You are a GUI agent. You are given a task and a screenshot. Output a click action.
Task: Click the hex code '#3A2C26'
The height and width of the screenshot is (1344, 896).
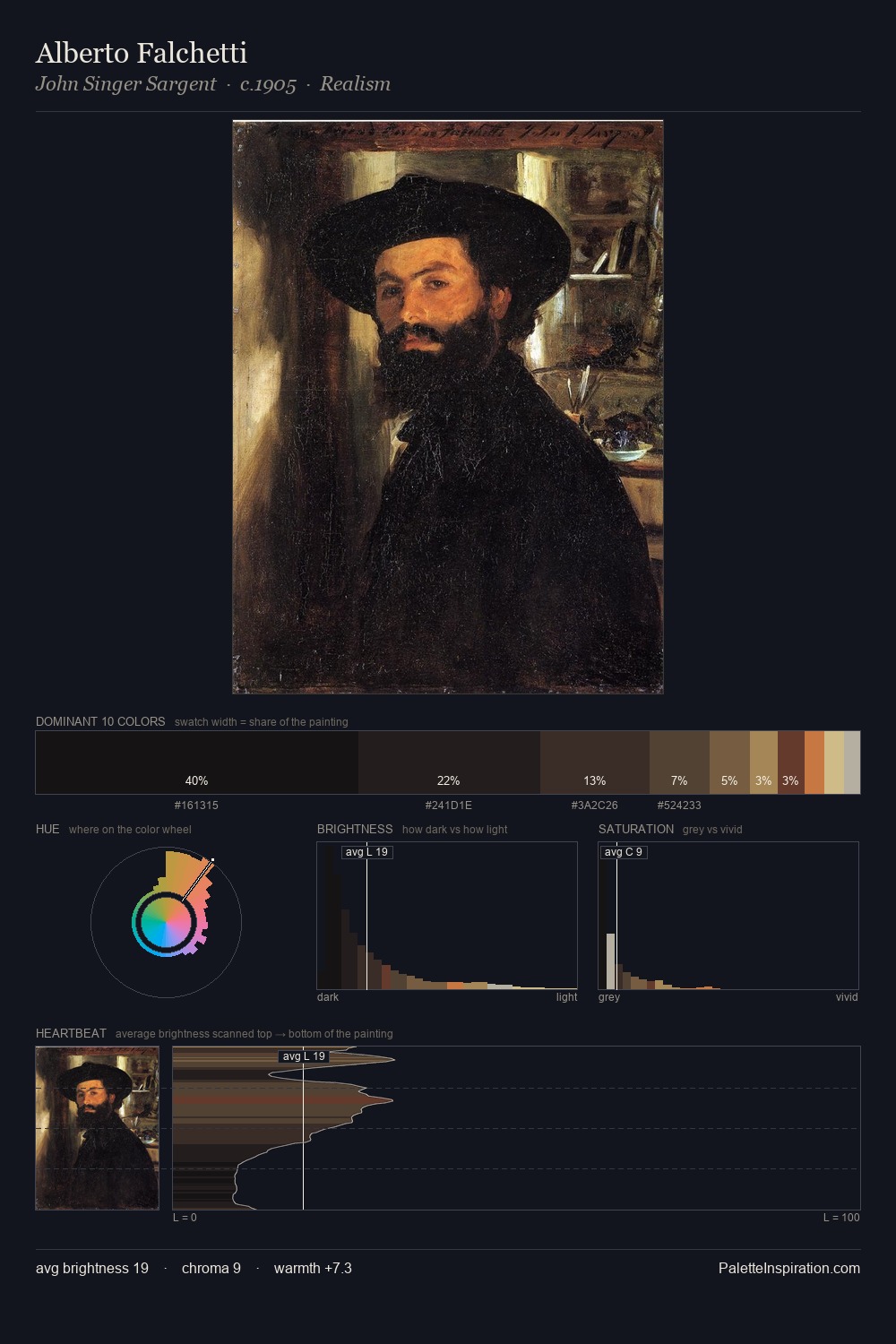point(595,806)
